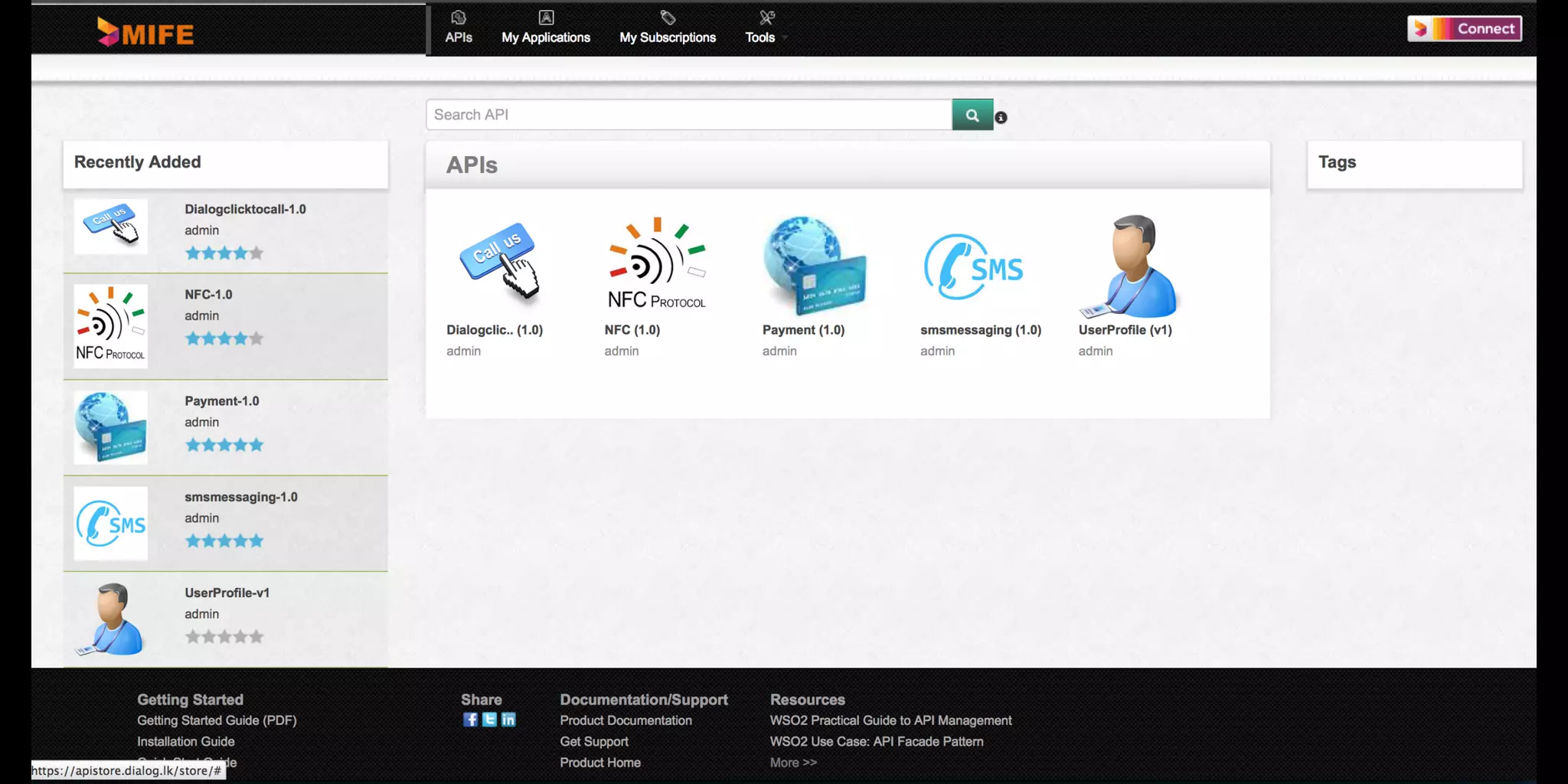Open Dialogclicktocall thumbnail in Recently Added
Viewport: 1568px width, 784px height.
(x=111, y=226)
